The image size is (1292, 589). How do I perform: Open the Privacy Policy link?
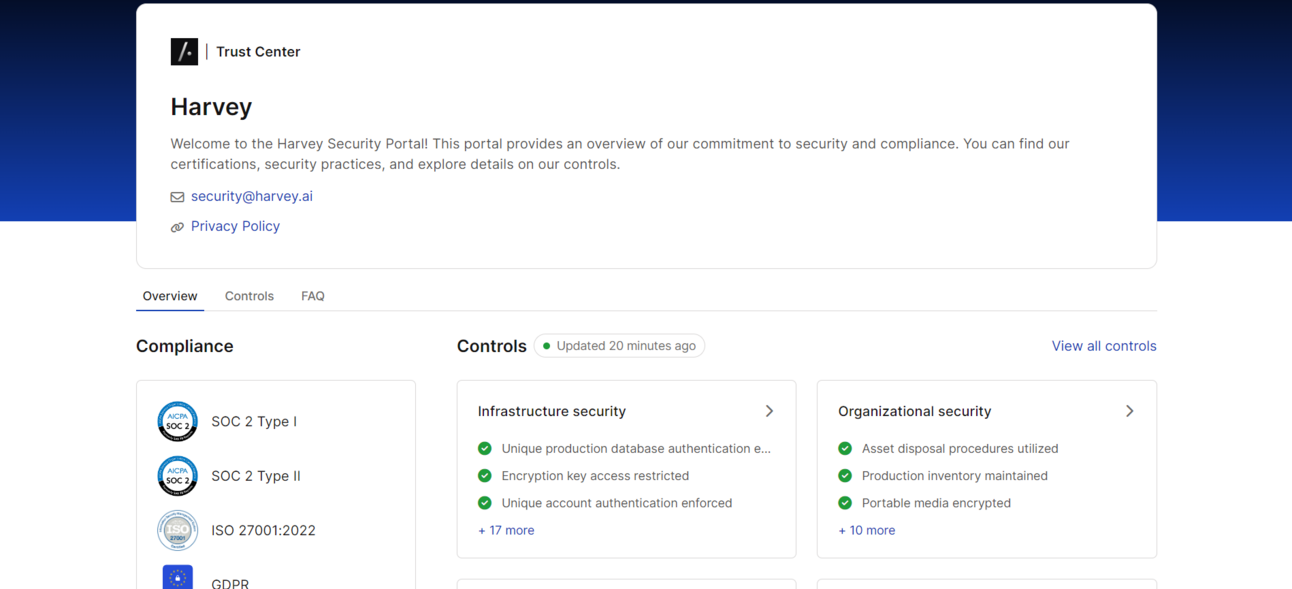(235, 227)
